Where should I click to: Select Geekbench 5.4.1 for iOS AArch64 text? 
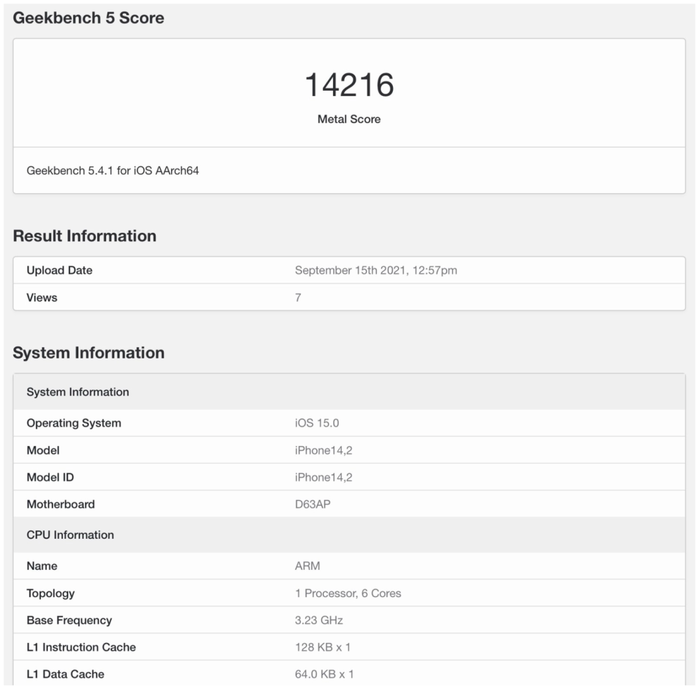[112, 171]
